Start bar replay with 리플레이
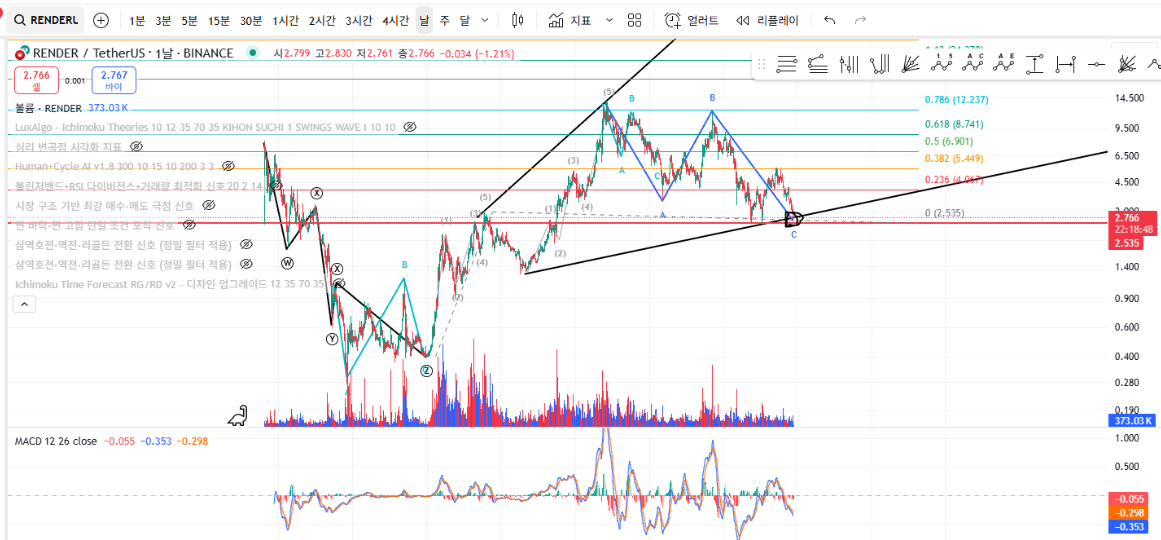Viewport: 1161px width, 540px height. 768,20
